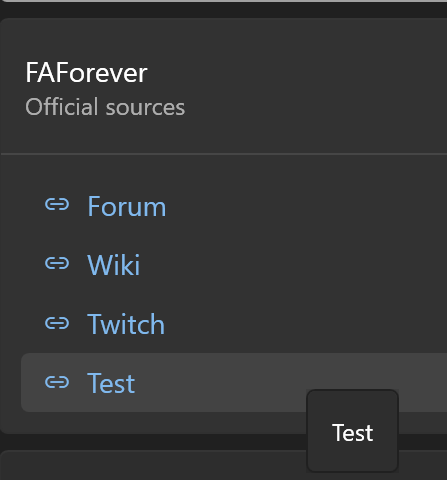The image size is (447, 480).
Task: Click empty space in the Twitch row
Action: (x=300, y=324)
